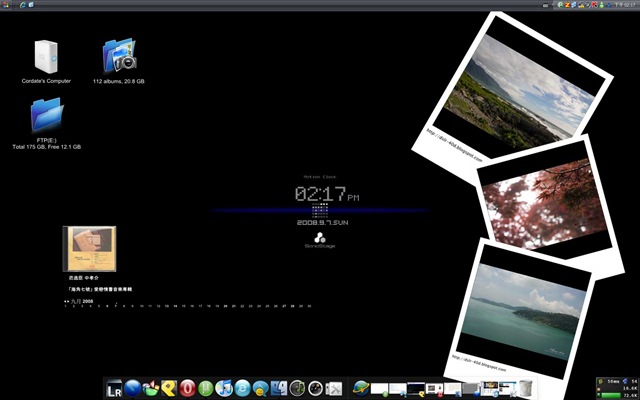Open the photo albums folder with camera
Image resolution: width=640 pixels, height=400 pixels.
pos(119,58)
